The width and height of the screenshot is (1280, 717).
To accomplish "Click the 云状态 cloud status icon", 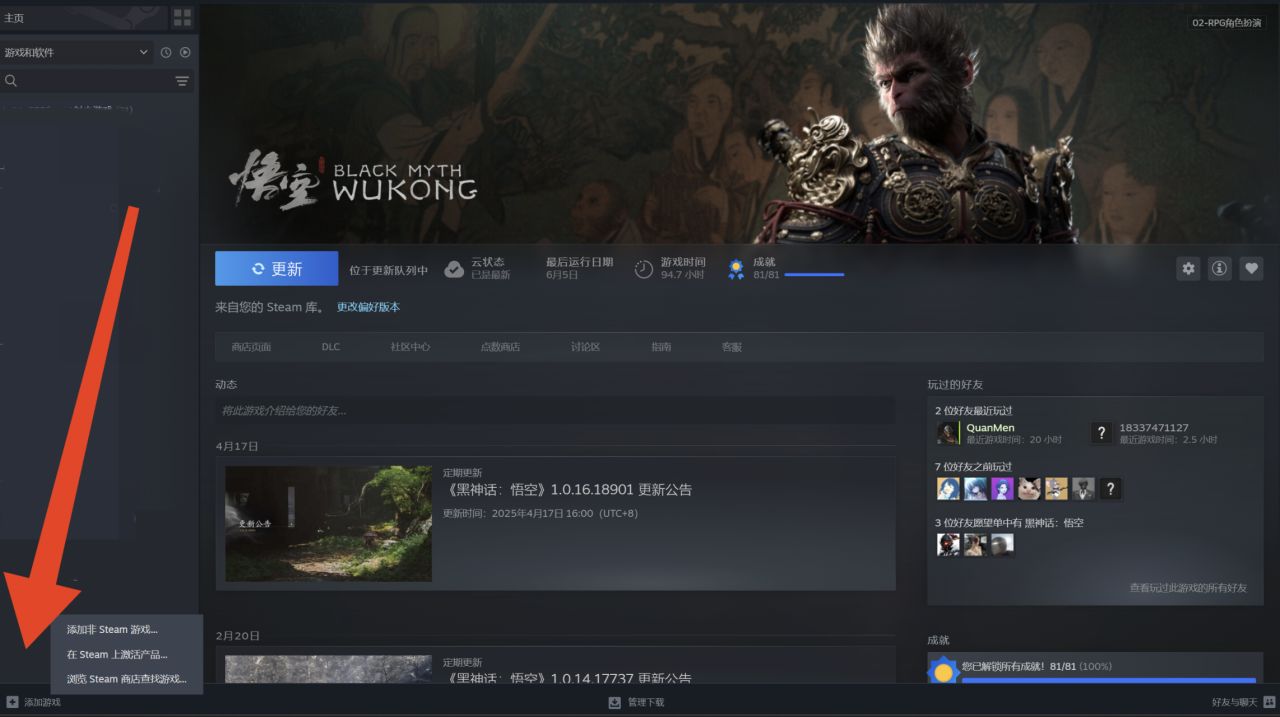I will (x=454, y=269).
